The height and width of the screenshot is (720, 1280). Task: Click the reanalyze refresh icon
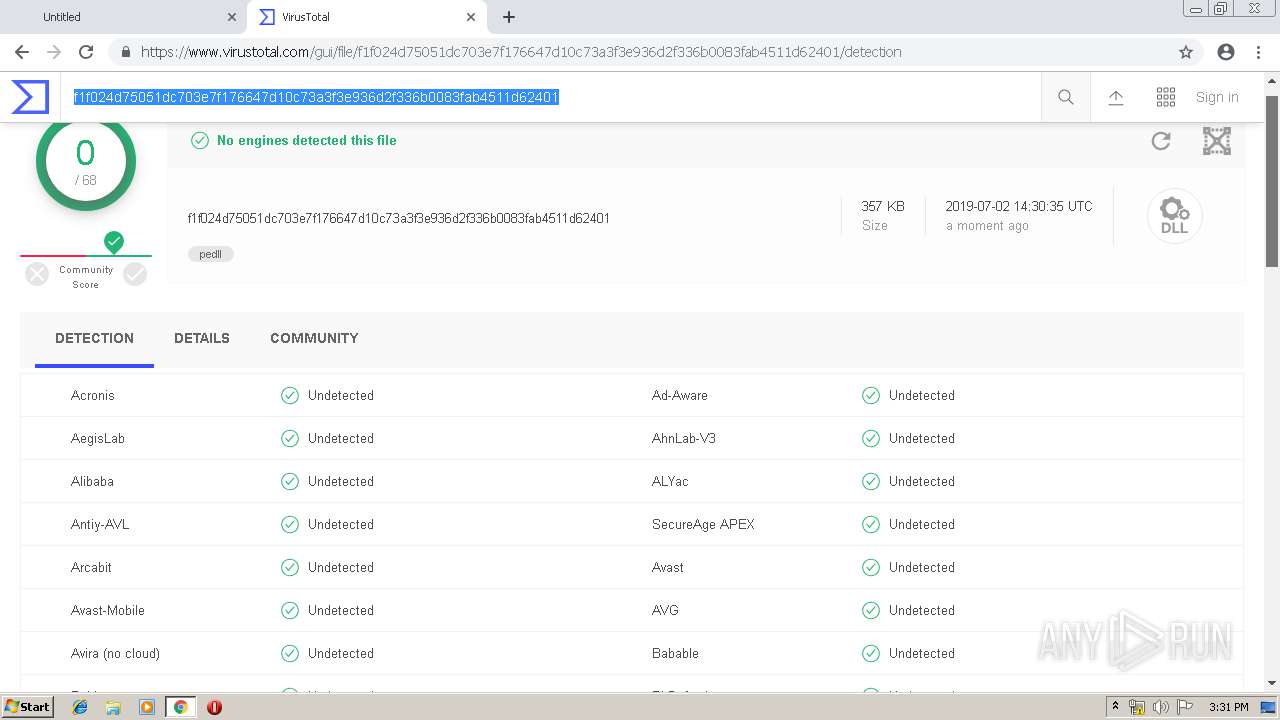pos(1161,141)
